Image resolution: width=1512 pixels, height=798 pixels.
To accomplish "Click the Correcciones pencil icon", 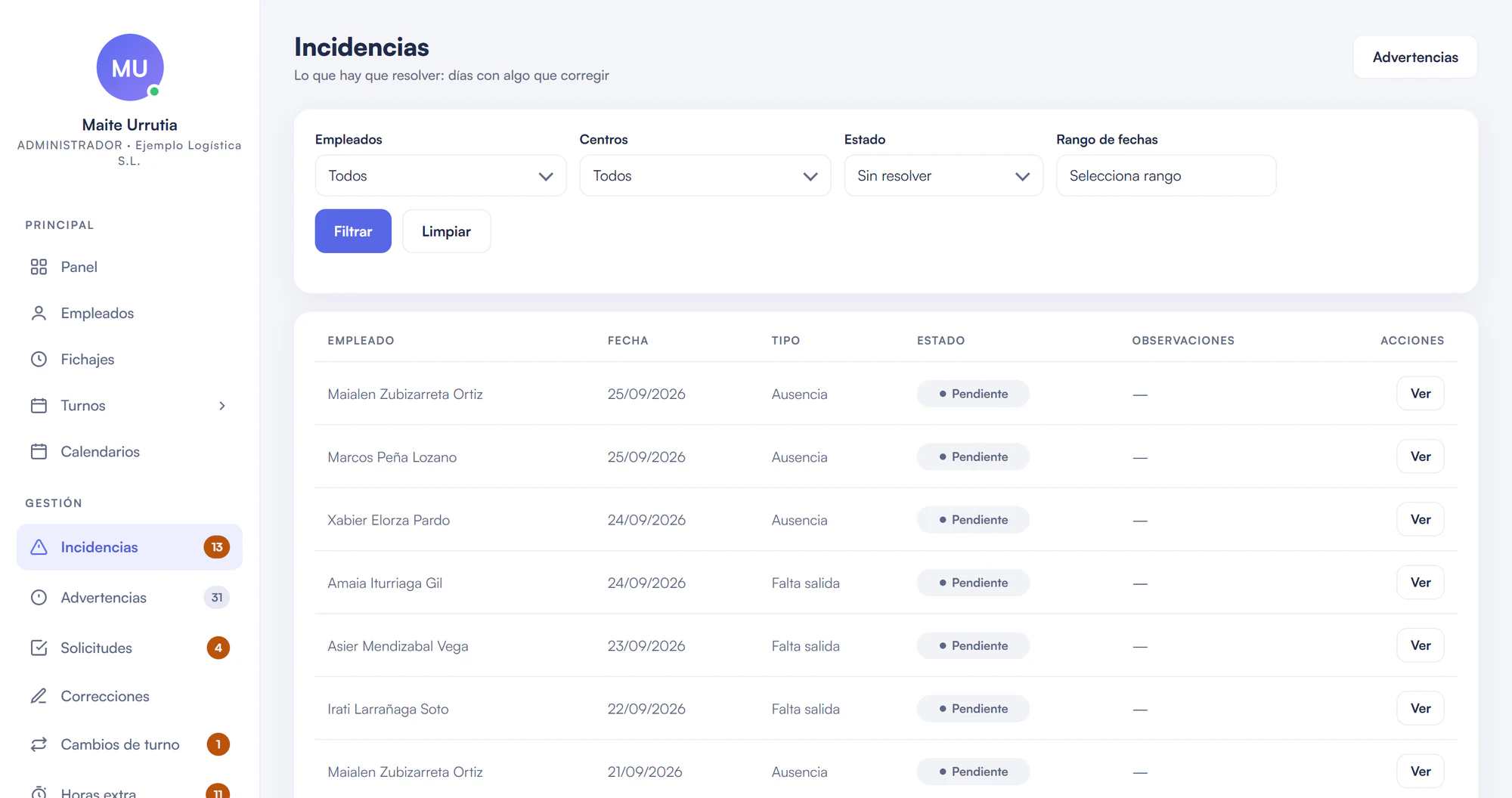I will pyautogui.click(x=39, y=696).
